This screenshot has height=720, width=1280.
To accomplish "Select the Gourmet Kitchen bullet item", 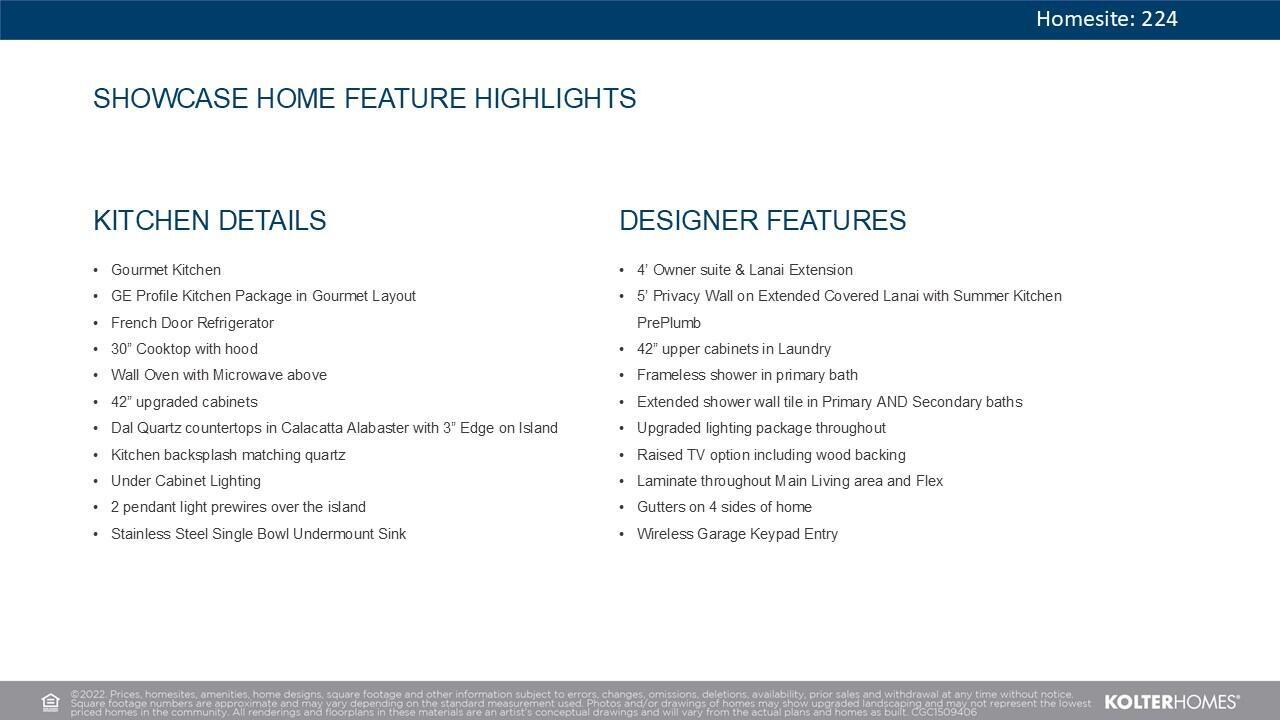I will pos(166,270).
